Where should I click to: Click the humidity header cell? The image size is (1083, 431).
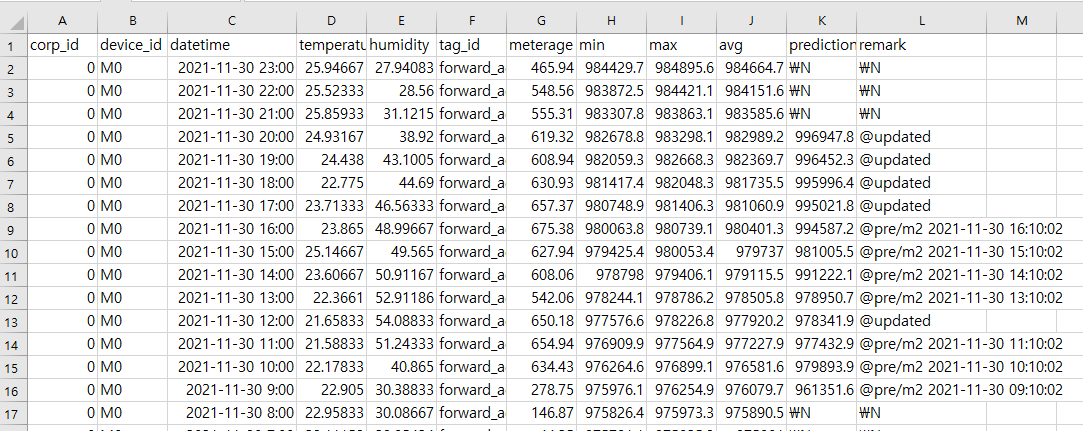click(402, 45)
